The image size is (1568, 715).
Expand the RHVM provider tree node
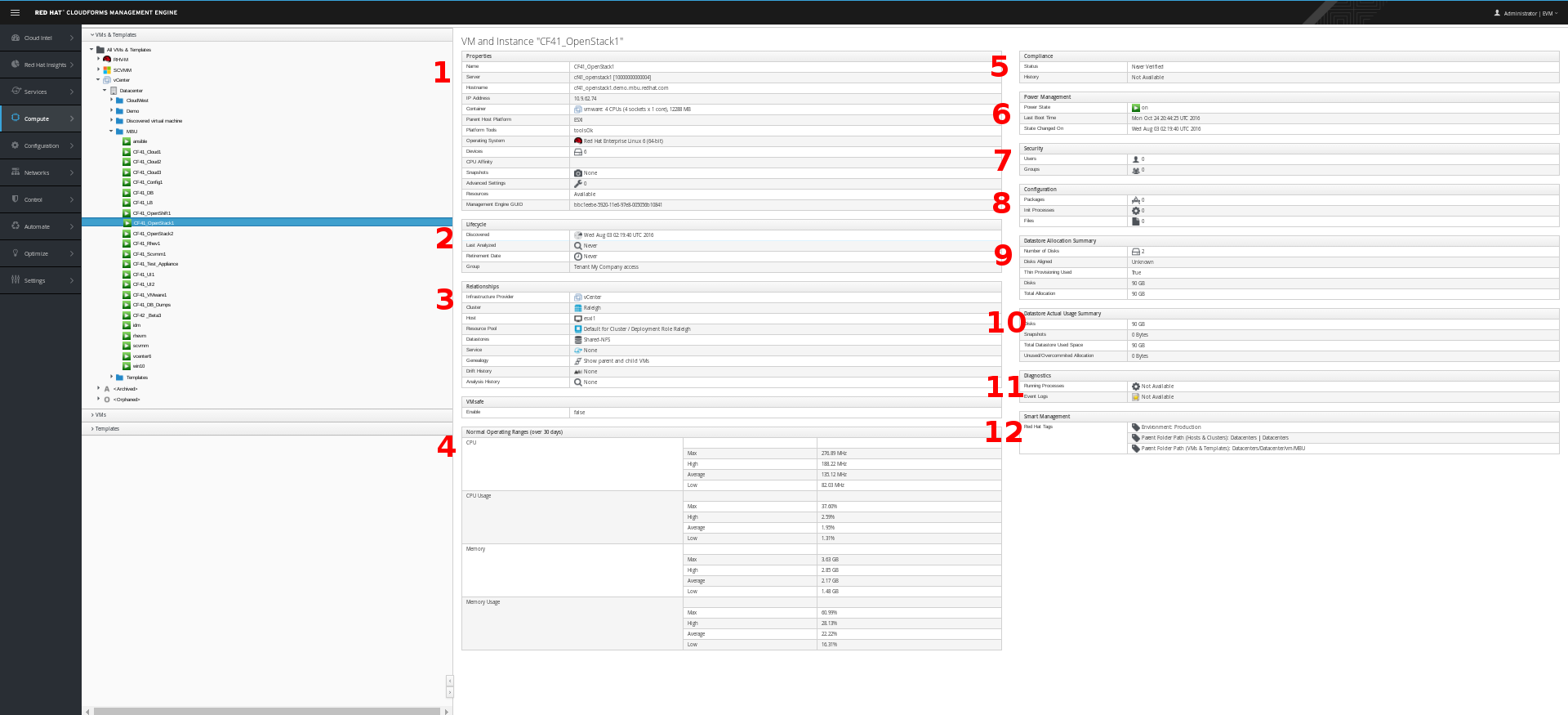[x=99, y=59]
